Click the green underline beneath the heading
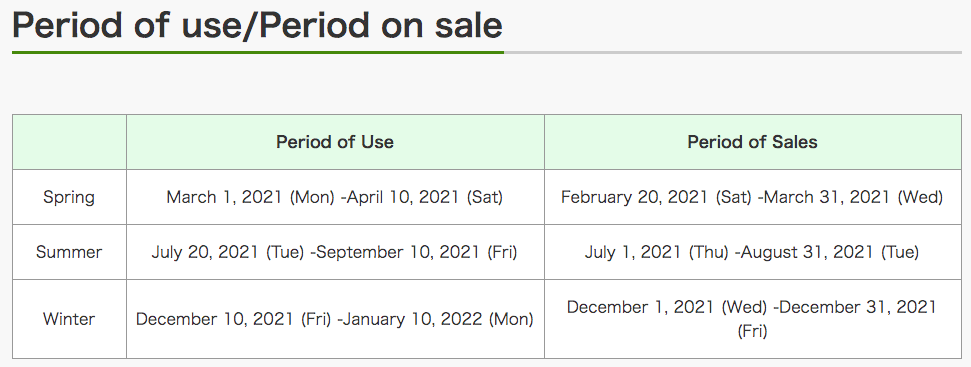This screenshot has width=971, height=367. 258,52
